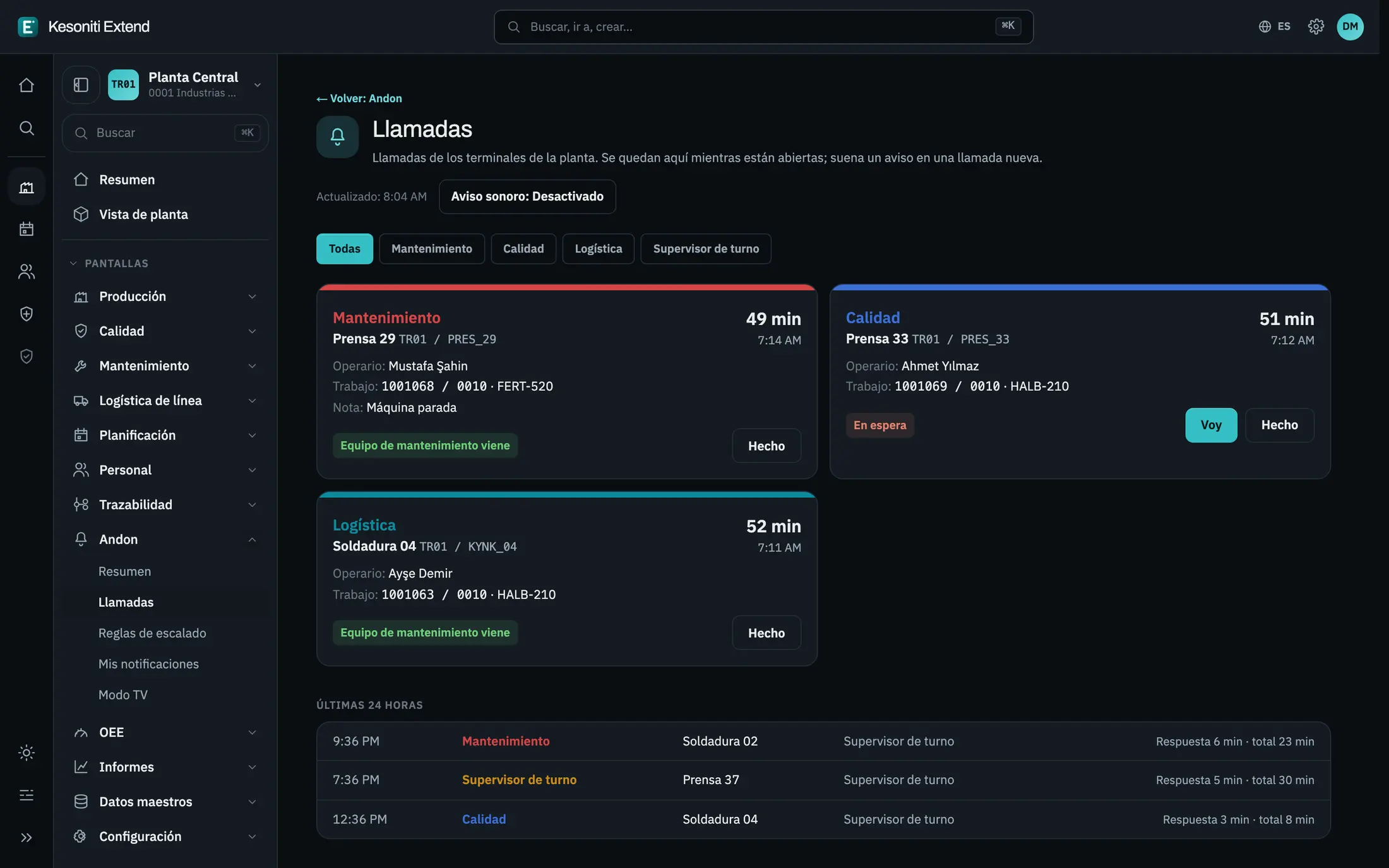Focus the top Buscar, ir a, crear search
This screenshot has height=868, width=1389.
pyautogui.click(x=763, y=27)
